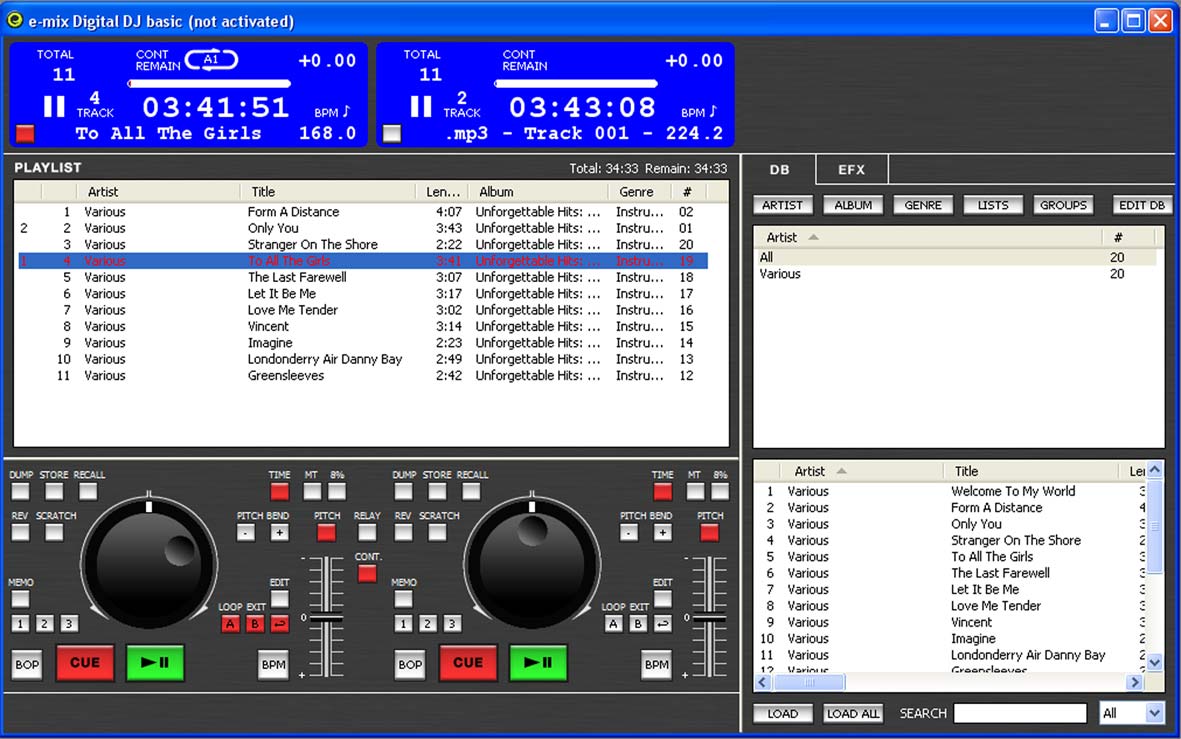
Task: Start playback on the left deck
Action: tap(155, 663)
